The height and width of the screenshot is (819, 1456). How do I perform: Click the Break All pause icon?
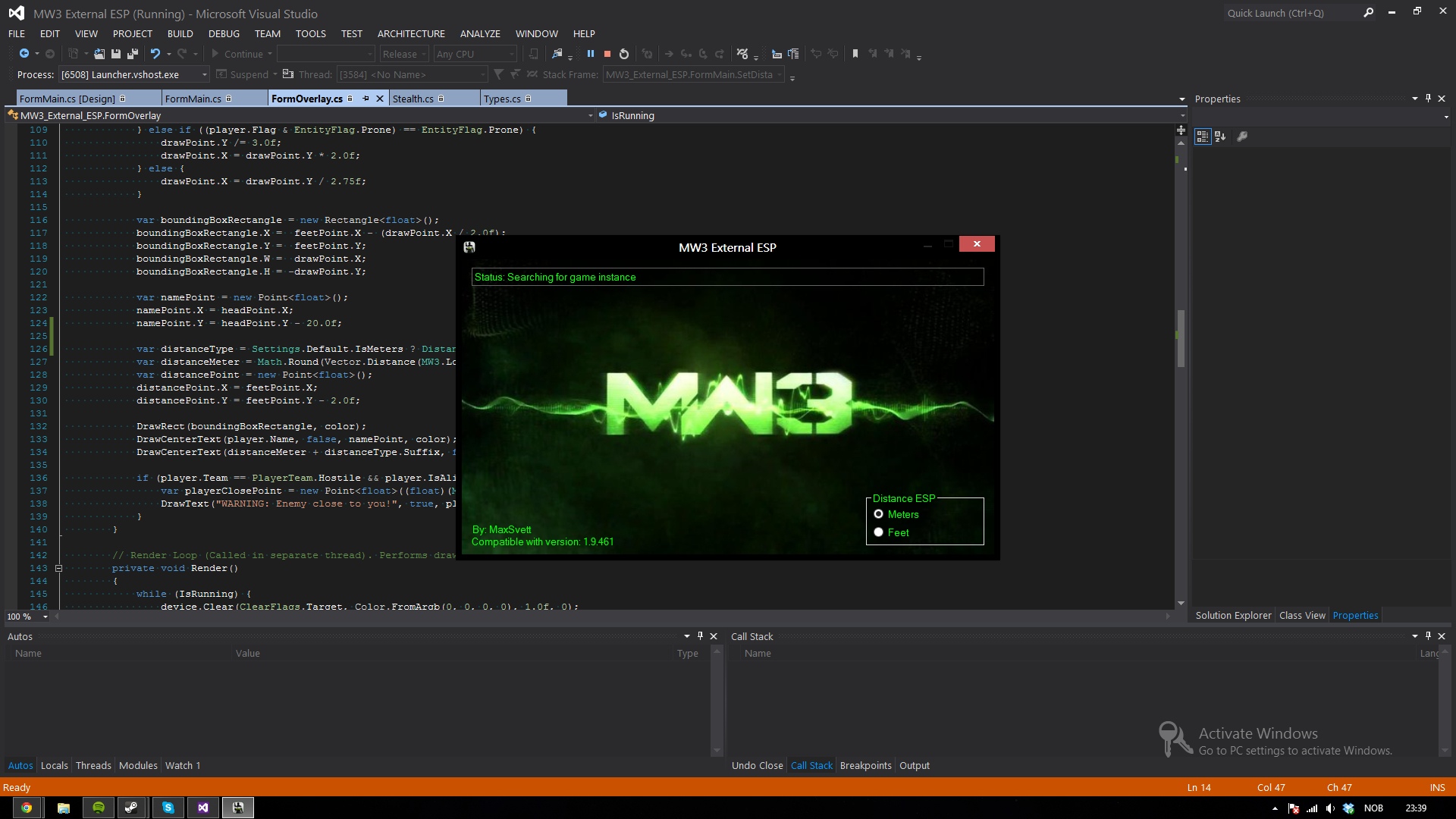[x=591, y=54]
